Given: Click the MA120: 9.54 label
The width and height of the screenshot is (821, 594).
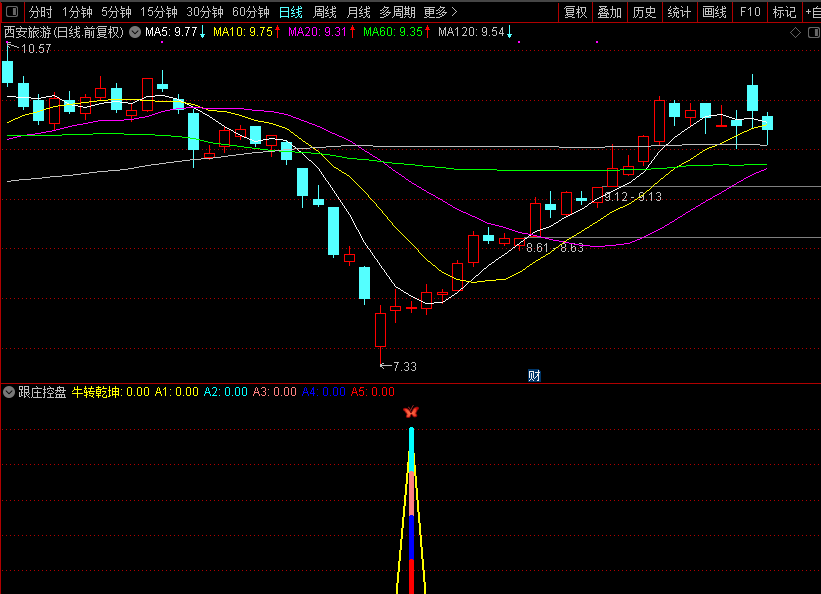Looking at the screenshot, I should coord(471,32).
